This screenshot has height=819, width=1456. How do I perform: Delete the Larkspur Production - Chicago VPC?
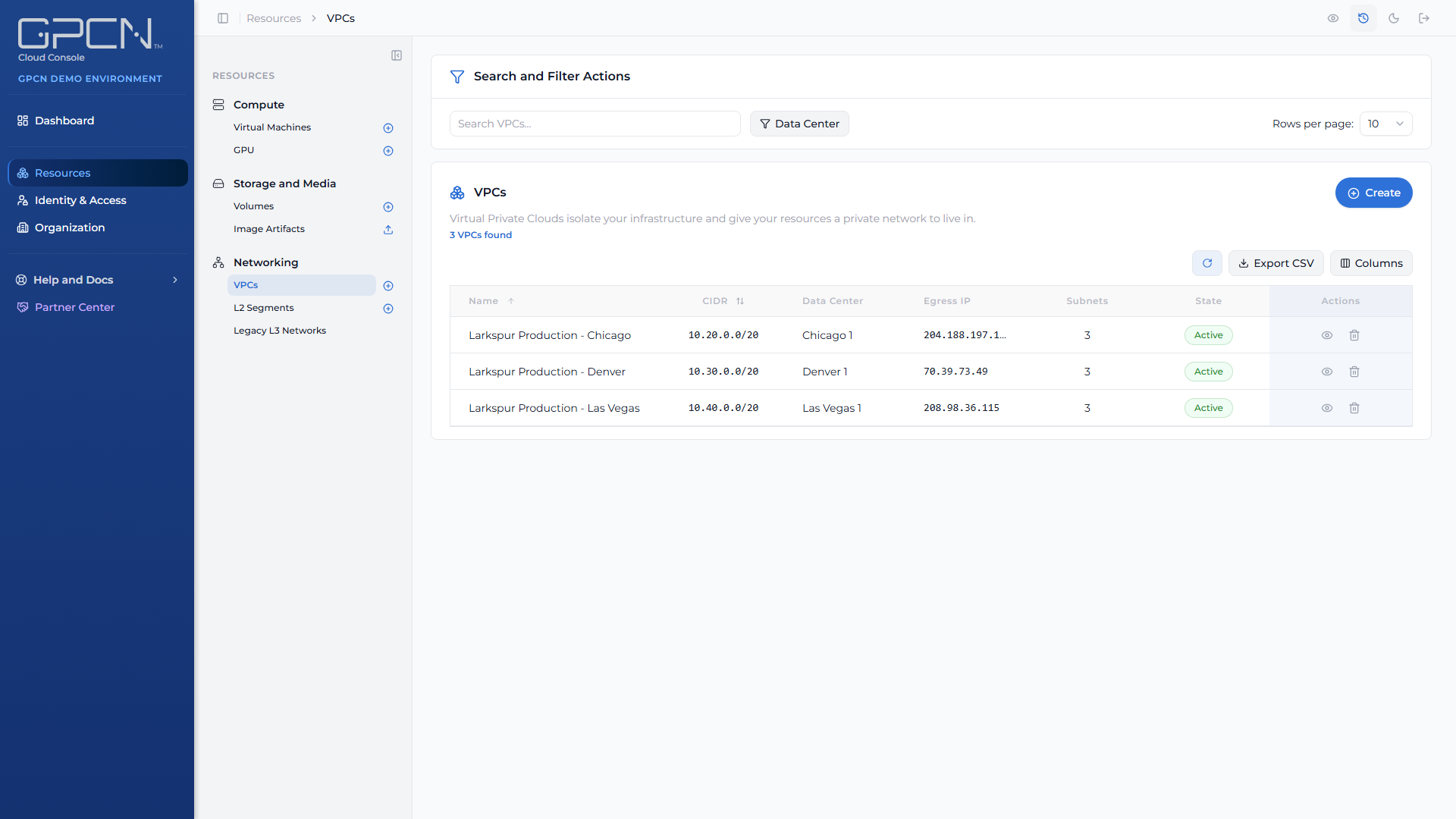[1354, 335]
